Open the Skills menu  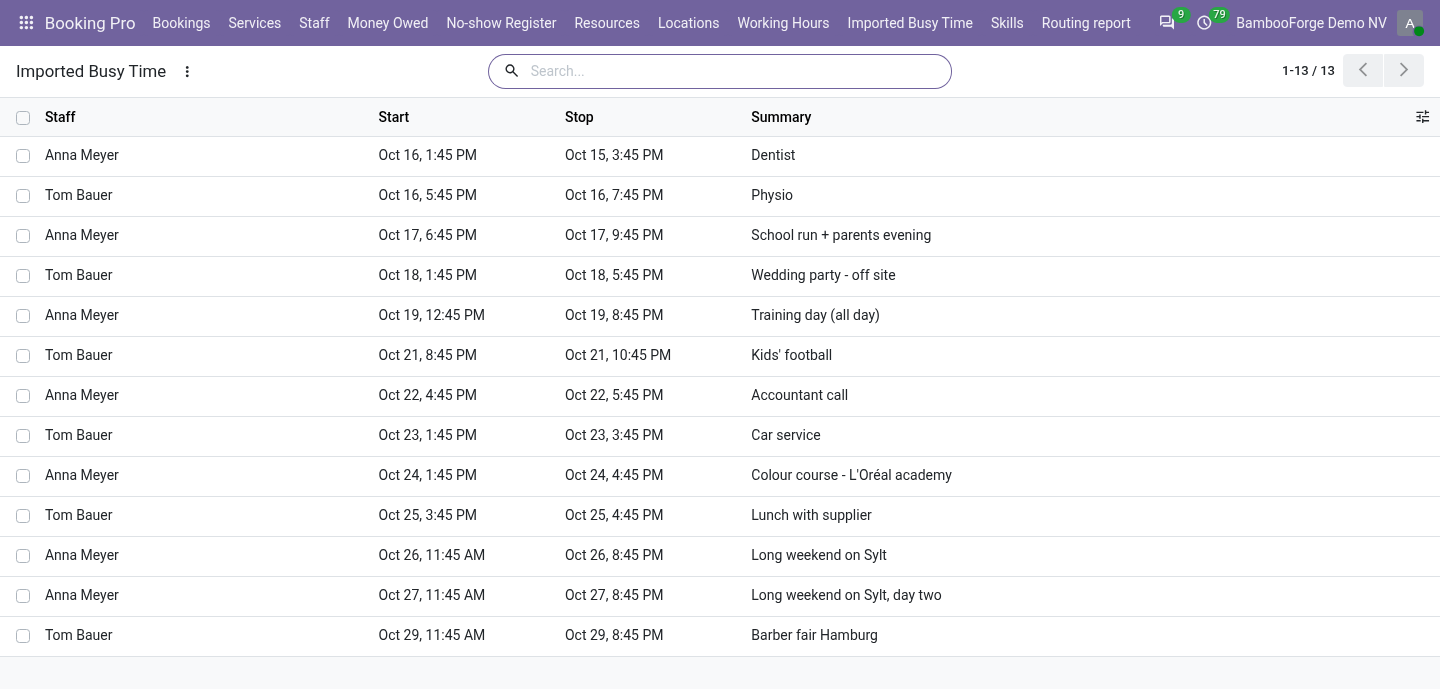(1007, 23)
